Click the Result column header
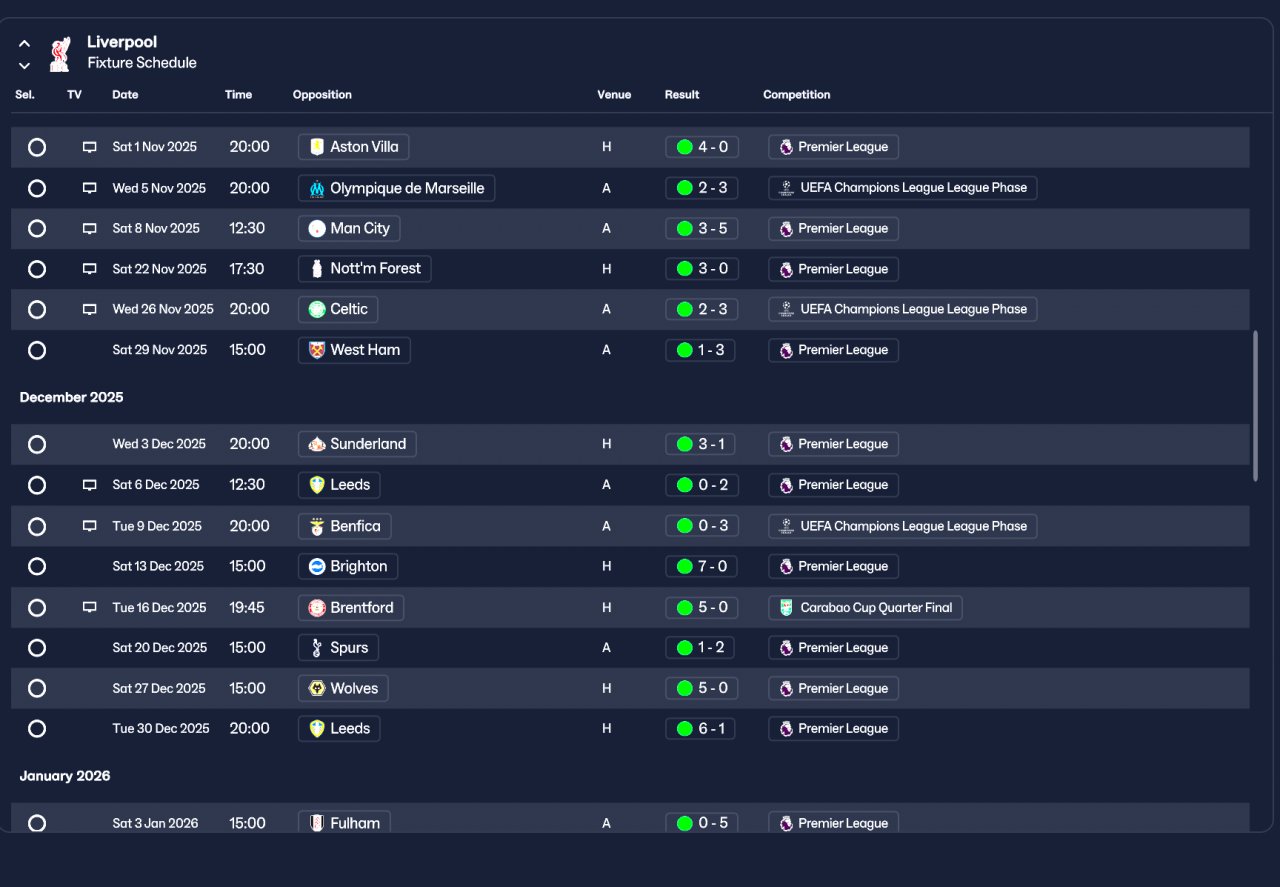 (x=682, y=95)
